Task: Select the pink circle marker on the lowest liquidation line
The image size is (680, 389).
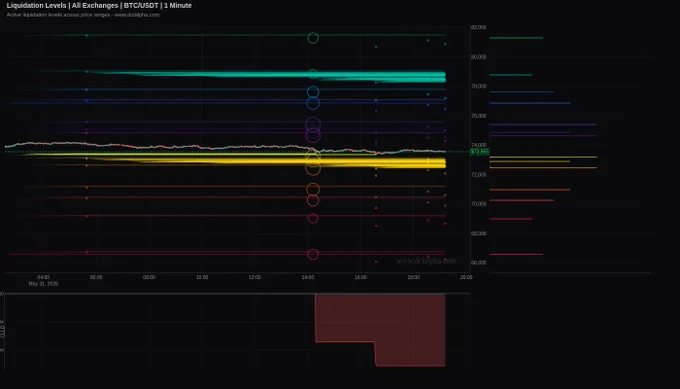Action: click(313, 254)
